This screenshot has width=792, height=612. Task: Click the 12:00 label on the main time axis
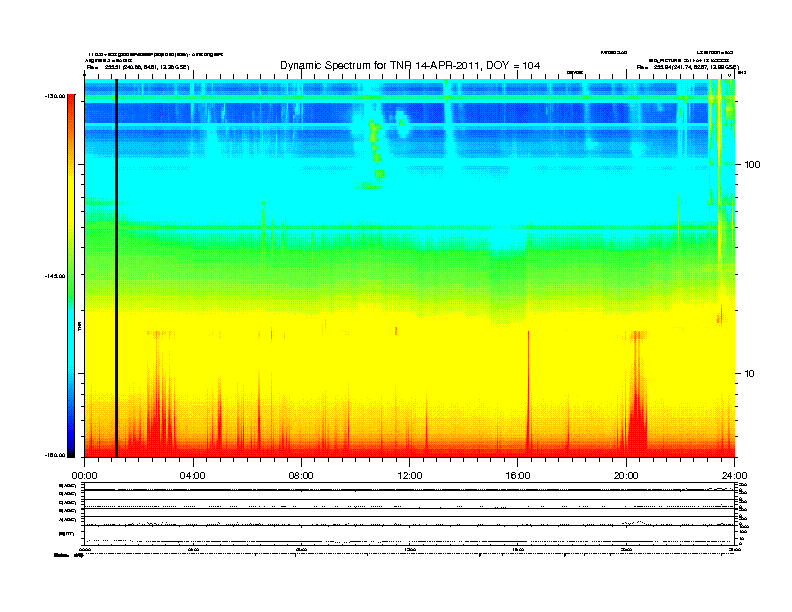[410, 476]
